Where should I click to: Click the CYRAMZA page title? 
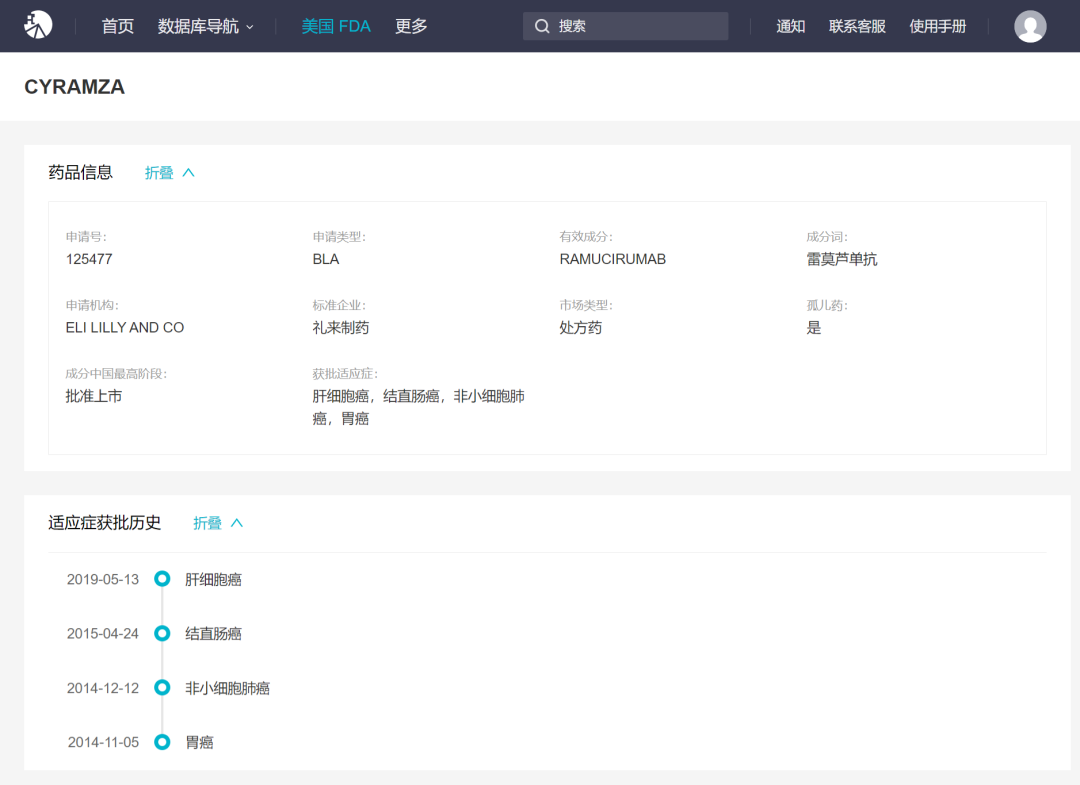[x=74, y=87]
